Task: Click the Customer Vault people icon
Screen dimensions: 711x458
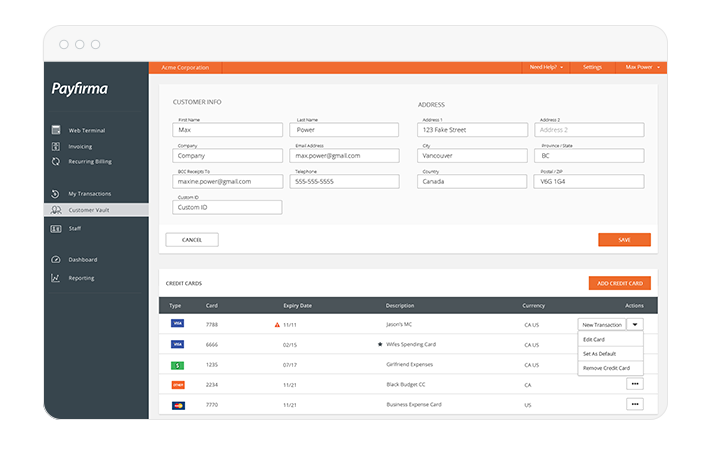Action: click(x=56, y=210)
